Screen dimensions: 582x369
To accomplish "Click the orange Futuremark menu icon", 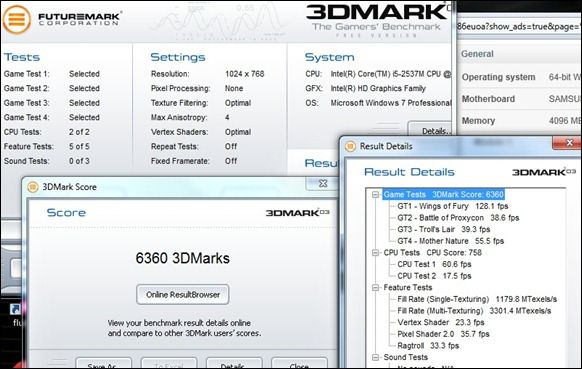I will point(17,19).
